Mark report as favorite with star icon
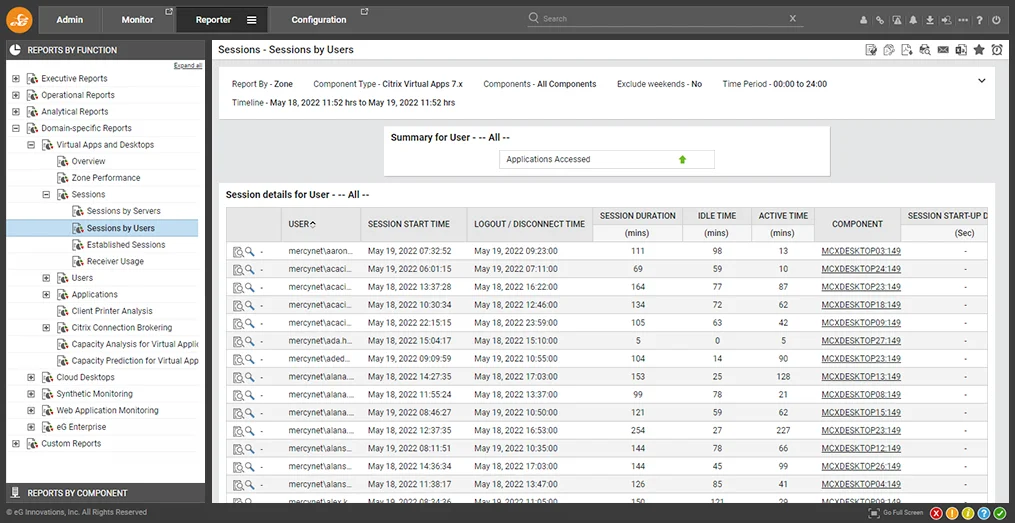The height and width of the screenshot is (523, 1015). pyautogui.click(x=979, y=50)
